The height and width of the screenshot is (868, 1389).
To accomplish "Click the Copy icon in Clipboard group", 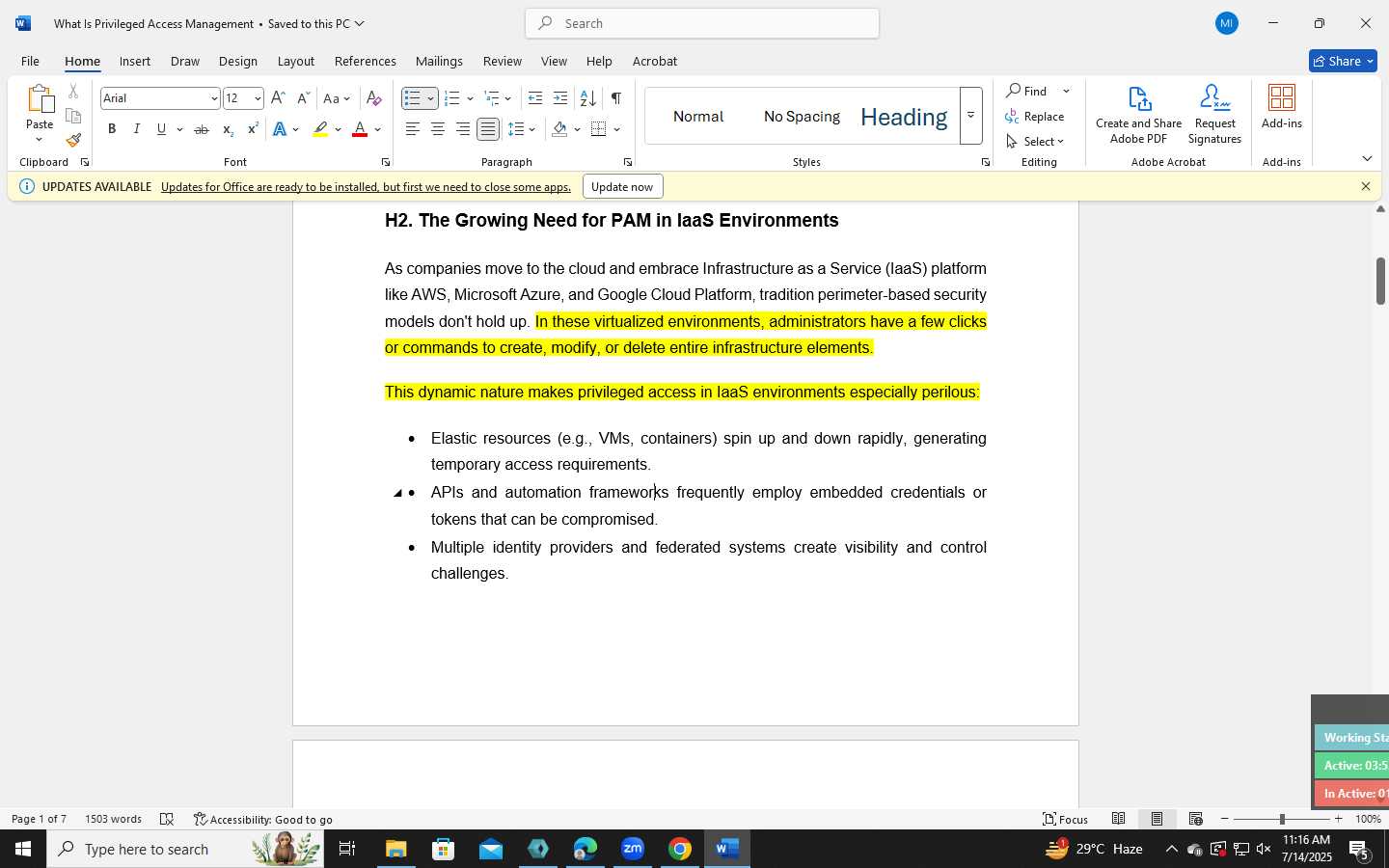I will (73, 116).
